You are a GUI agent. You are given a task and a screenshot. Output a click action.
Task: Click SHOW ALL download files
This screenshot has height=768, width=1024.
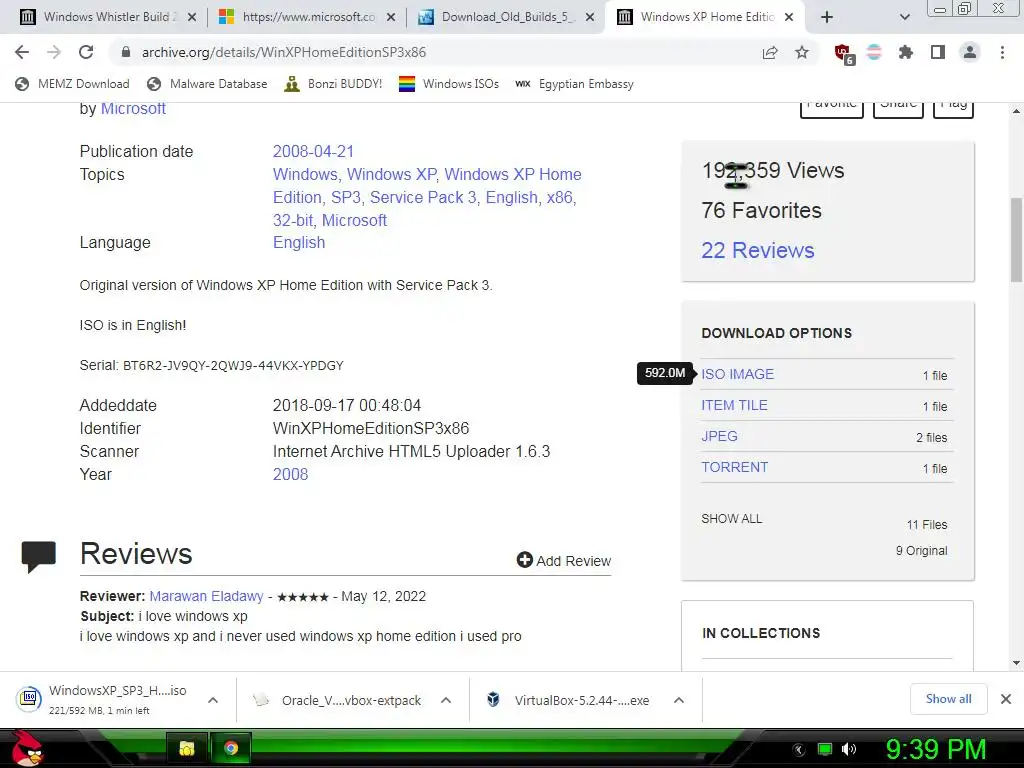(731, 519)
